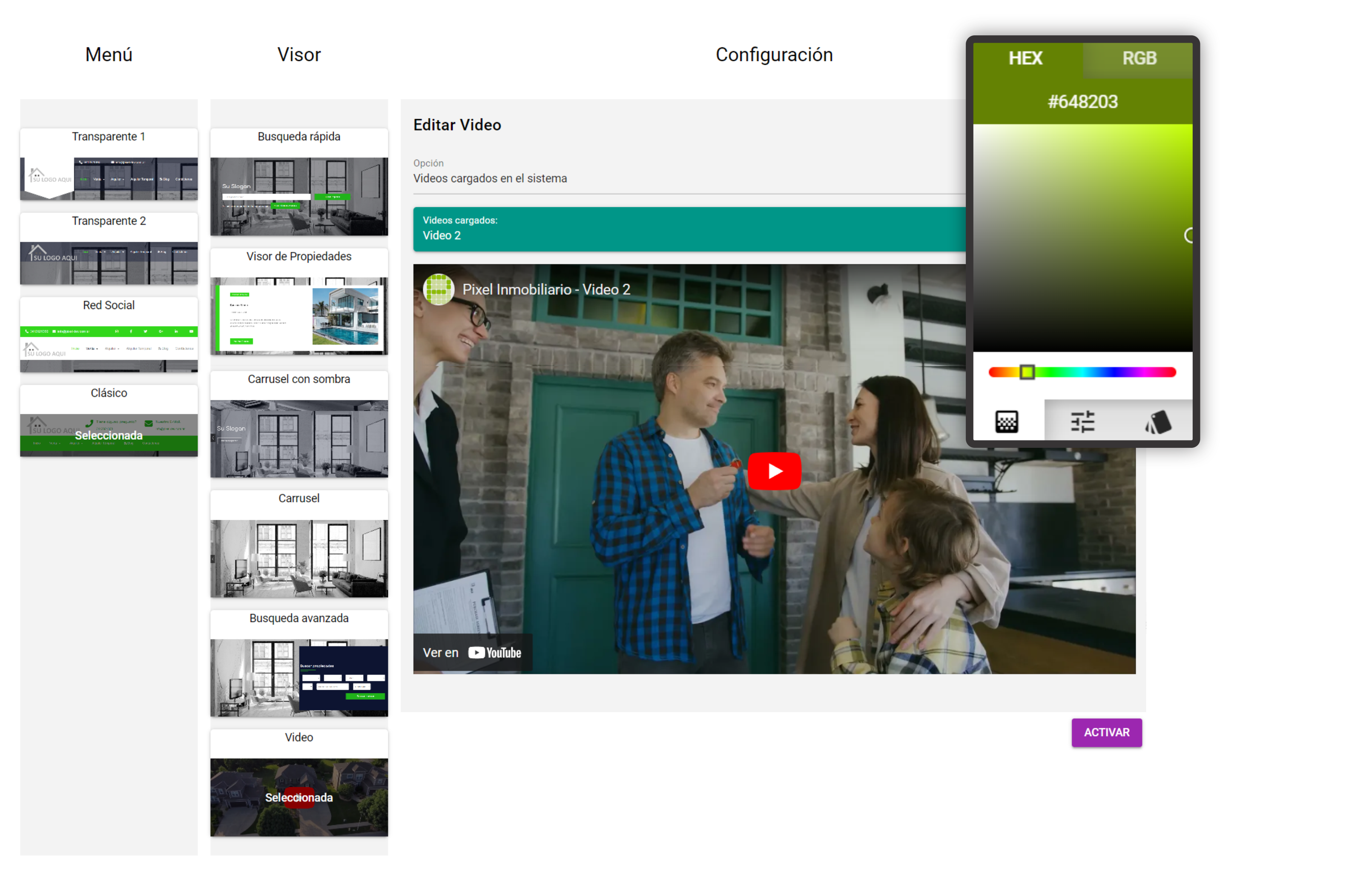Switch to the HEX tab
Screen dimensions: 1372x871
(x=1025, y=58)
